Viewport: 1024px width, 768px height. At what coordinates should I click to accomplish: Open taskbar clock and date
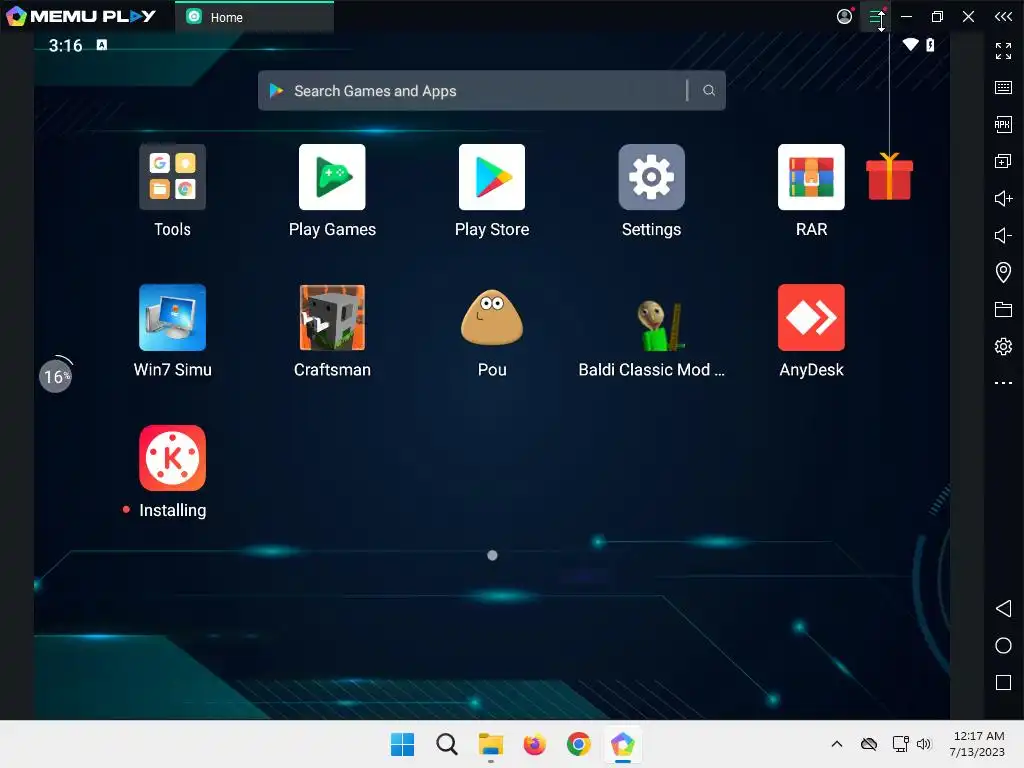(978, 744)
